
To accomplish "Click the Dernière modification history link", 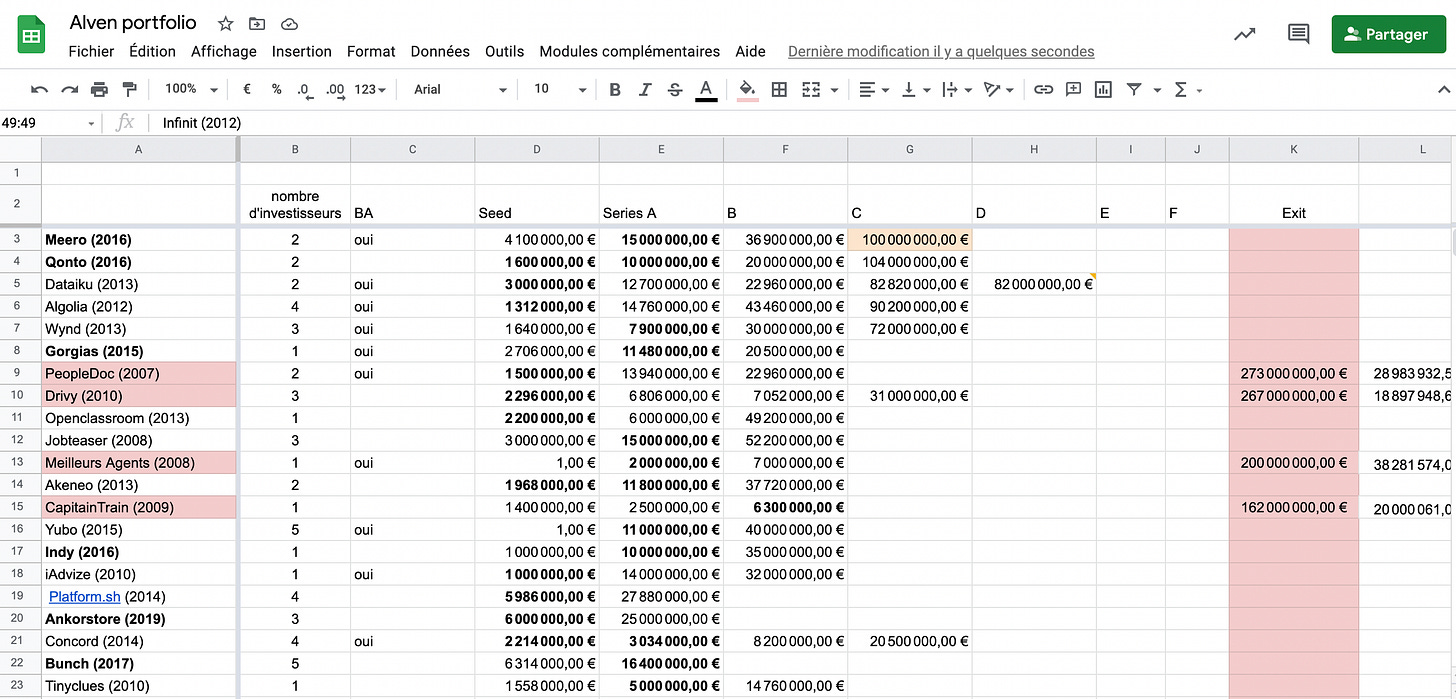I will click(x=941, y=51).
